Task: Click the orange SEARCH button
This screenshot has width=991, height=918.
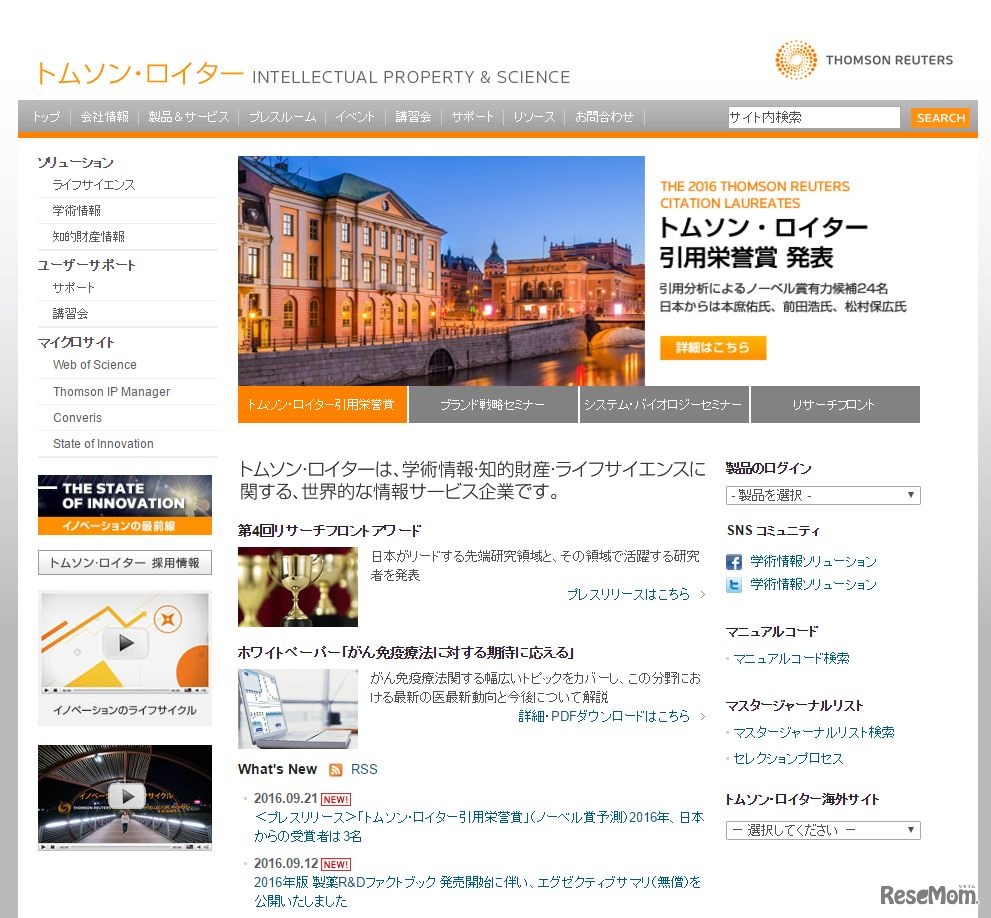Action: pos(940,118)
